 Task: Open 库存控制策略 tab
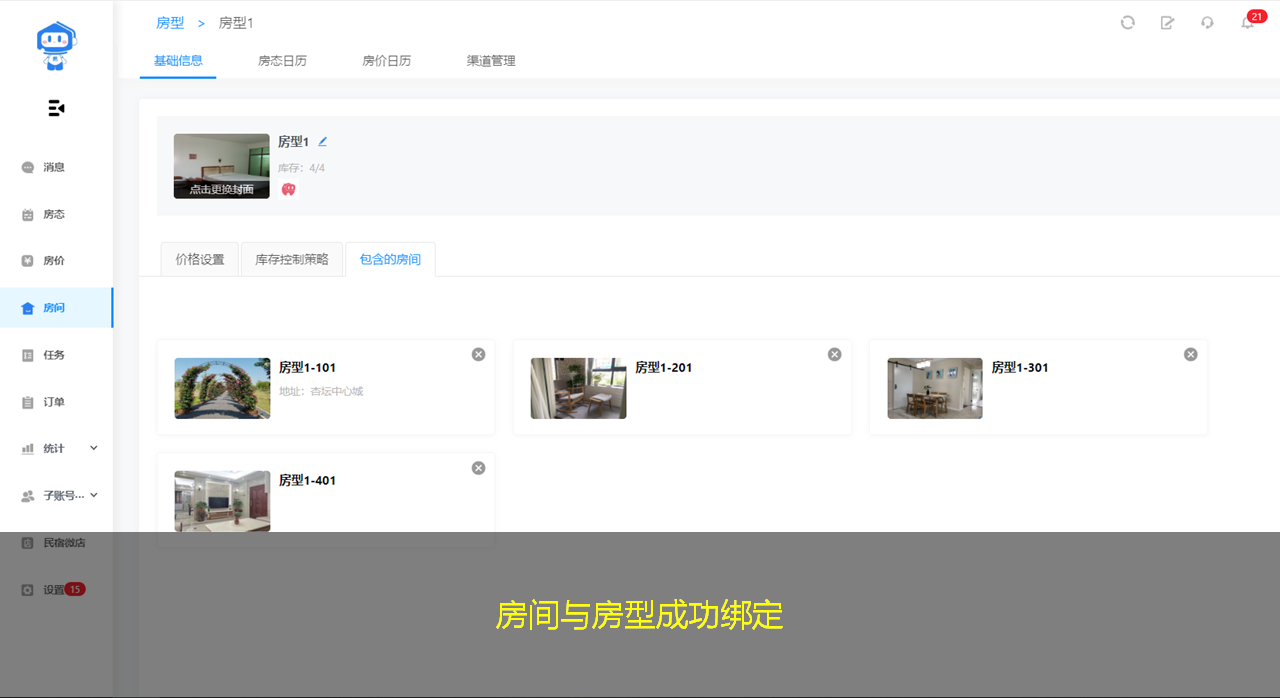[x=292, y=259]
